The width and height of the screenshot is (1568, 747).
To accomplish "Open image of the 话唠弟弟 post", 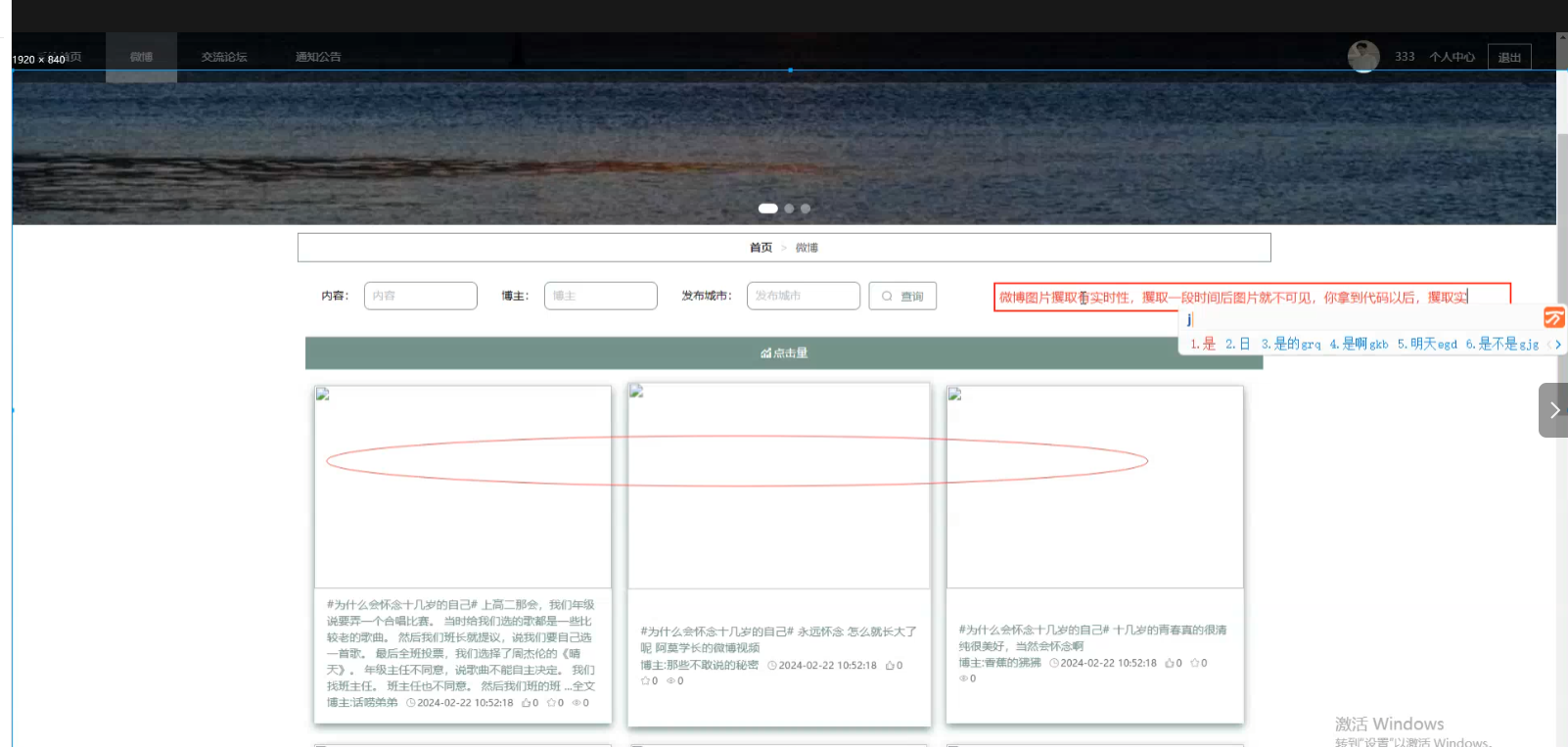I will [x=463, y=487].
